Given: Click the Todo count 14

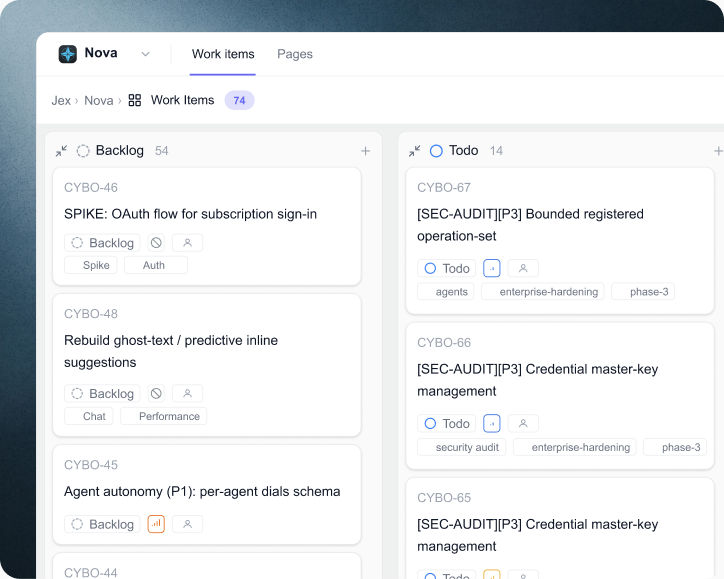Looking at the screenshot, I should (496, 151).
